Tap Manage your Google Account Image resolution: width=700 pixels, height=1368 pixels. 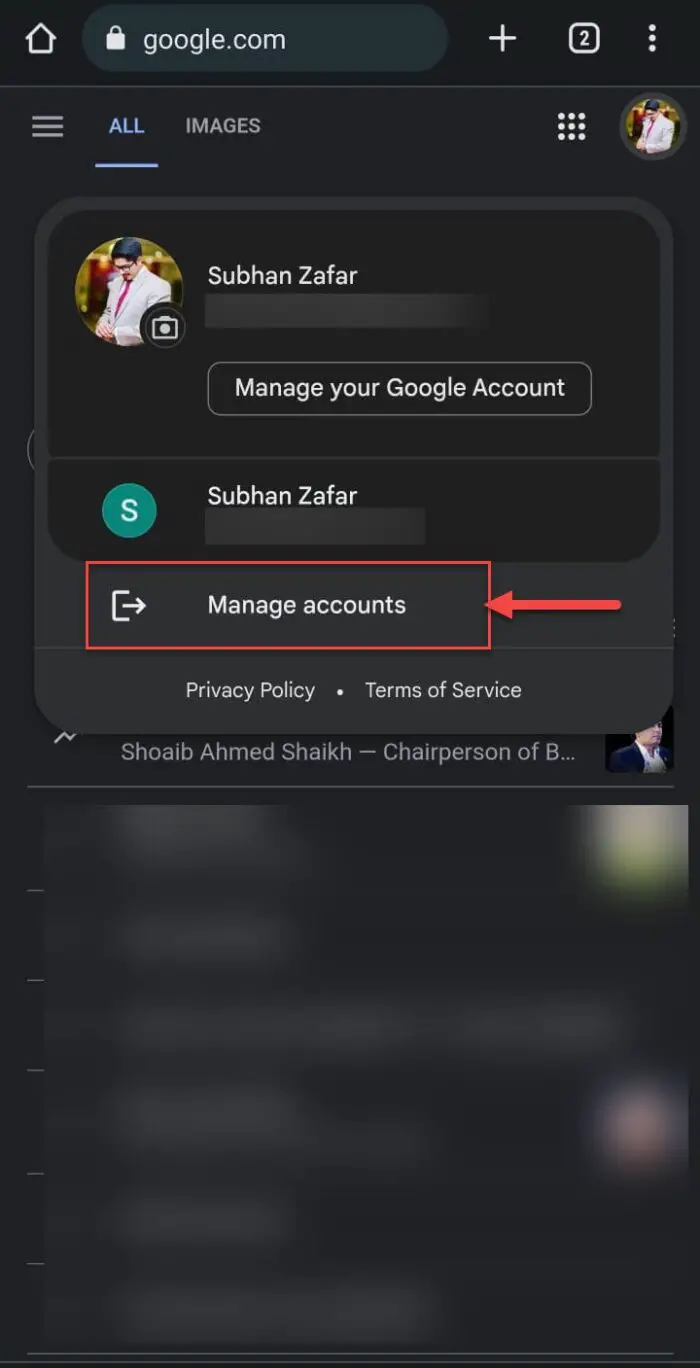coord(399,388)
